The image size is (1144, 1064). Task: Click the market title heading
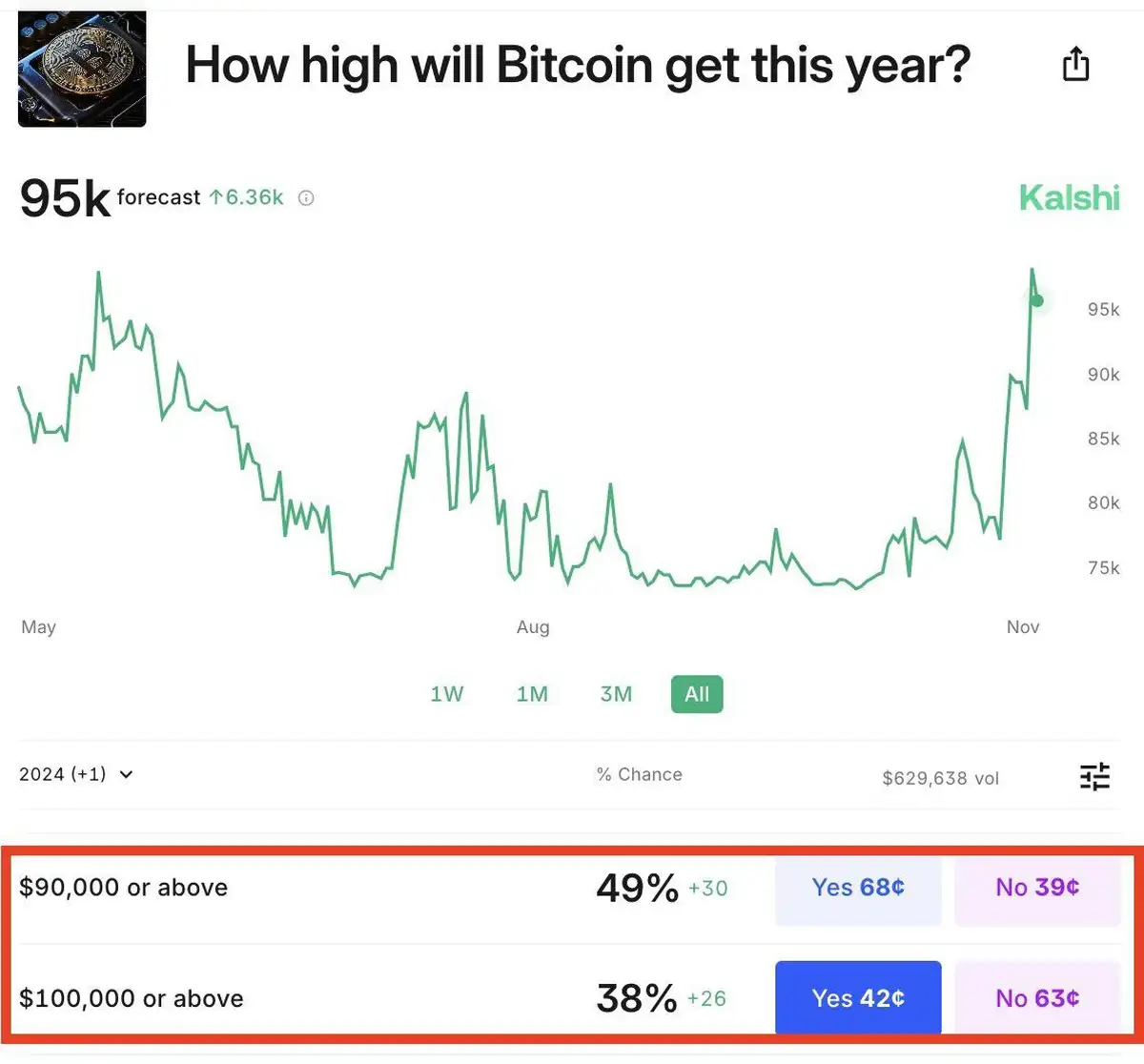(578, 65)
